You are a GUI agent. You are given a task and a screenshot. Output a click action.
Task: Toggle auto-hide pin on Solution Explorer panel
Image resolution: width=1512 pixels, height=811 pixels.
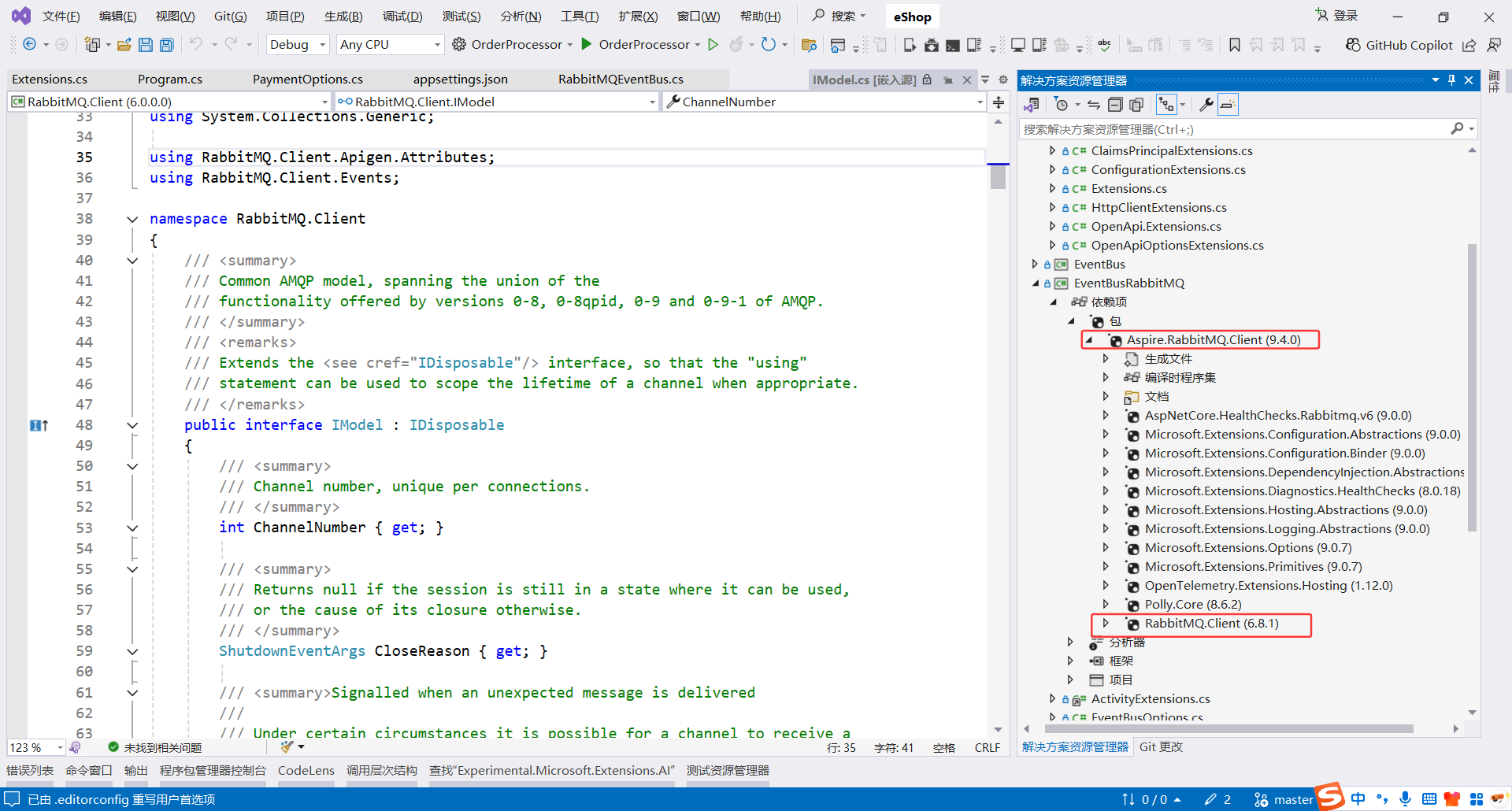point(1451,80)
